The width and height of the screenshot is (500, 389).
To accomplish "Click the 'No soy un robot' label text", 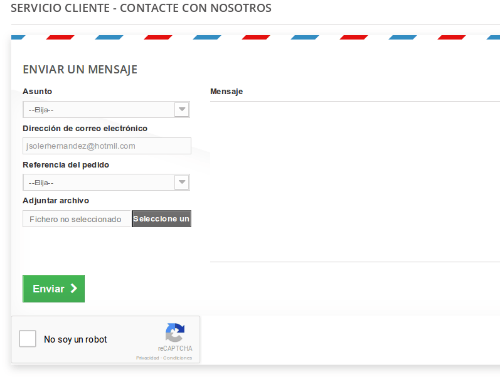I will click(75, 339).
